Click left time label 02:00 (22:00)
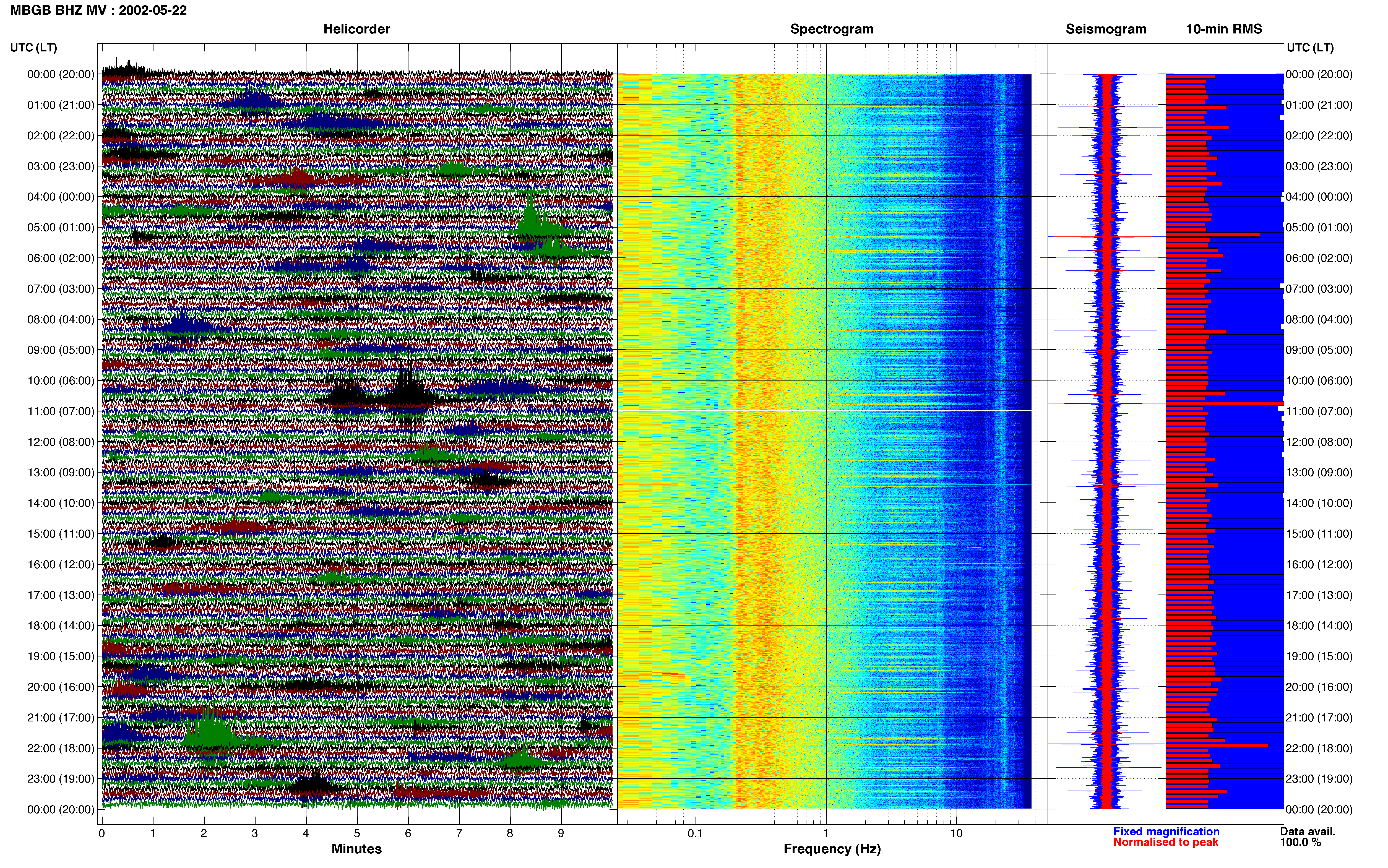Viewport: 1388px width, 868px height. [61, 135]
